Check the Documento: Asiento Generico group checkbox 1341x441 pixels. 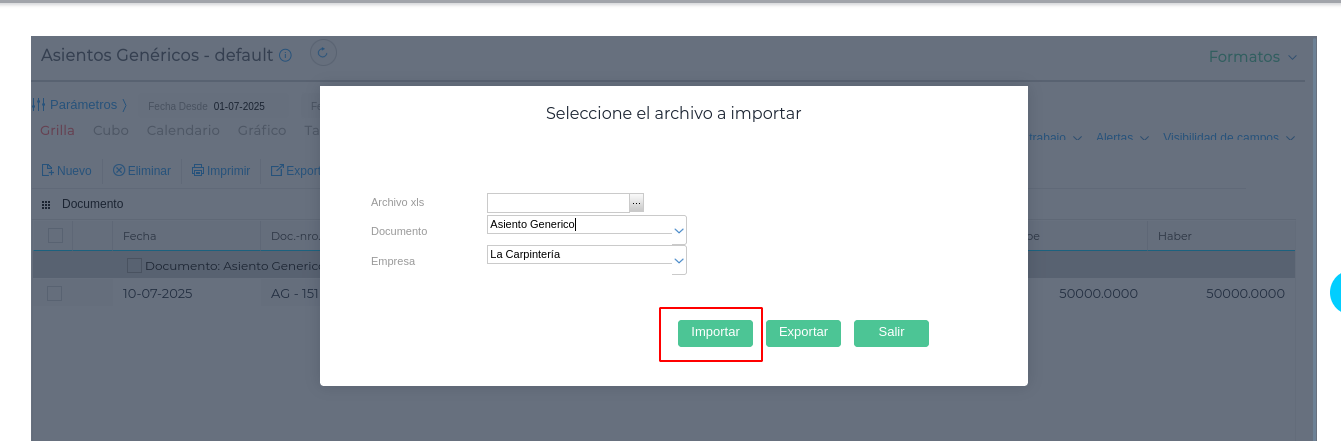(134, 266)
